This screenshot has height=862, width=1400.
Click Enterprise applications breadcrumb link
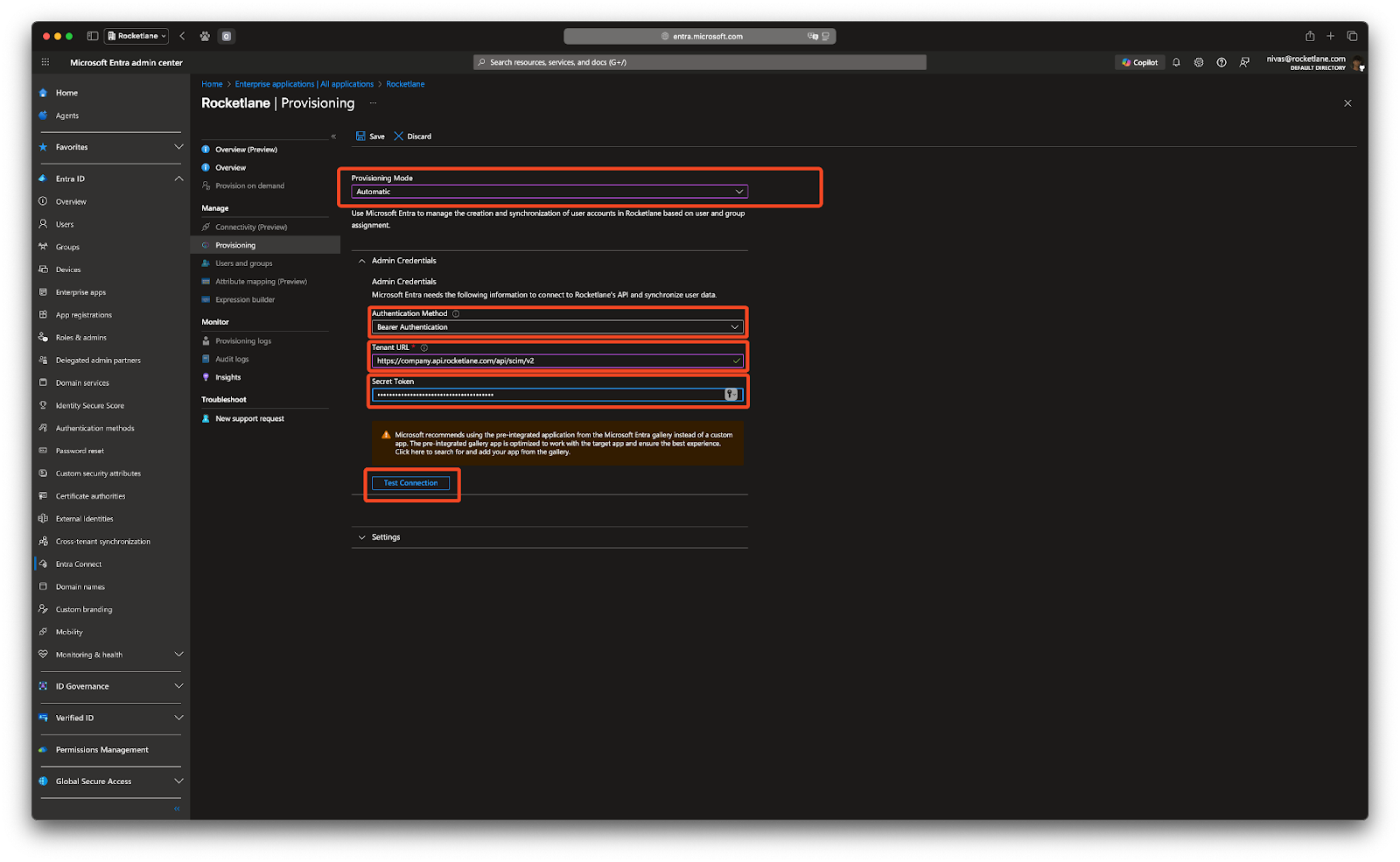(304, 84)
